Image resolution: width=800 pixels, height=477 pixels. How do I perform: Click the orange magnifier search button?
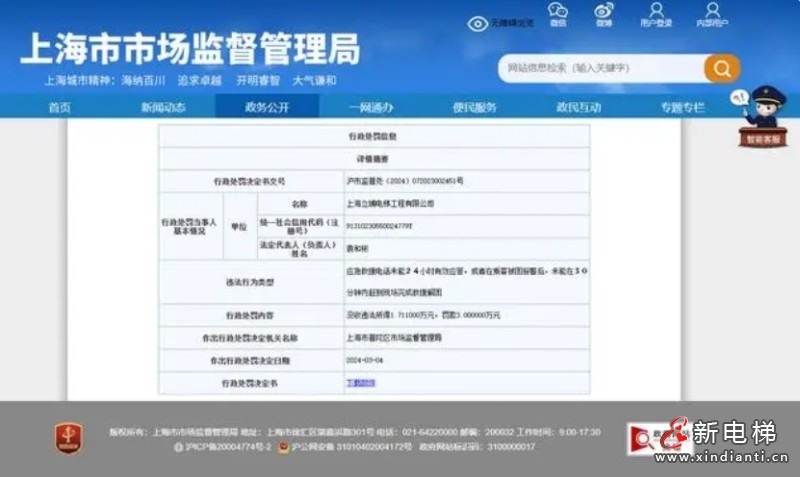click(x=722, y=68)
